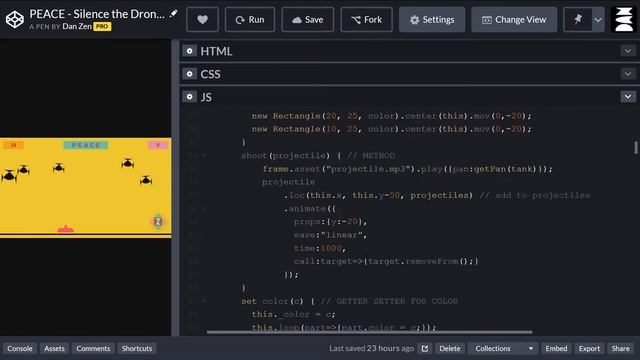
Task: Open the Dan Zen author profile link
Action: pos(77,27)
